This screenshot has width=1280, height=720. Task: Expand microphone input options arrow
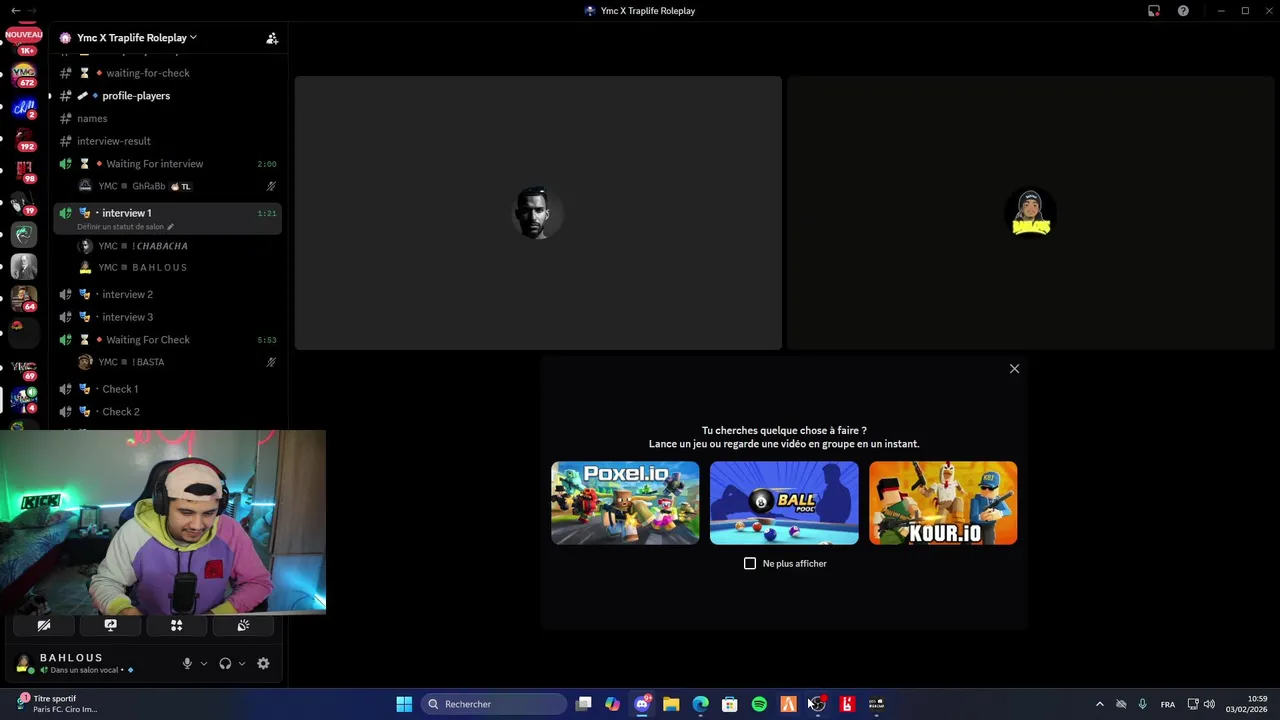[203, 663]
